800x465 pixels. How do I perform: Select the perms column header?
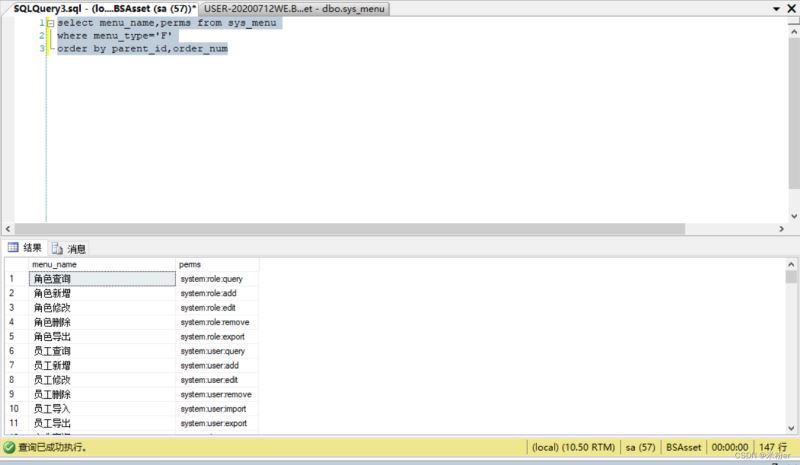(x=216, y=264)
